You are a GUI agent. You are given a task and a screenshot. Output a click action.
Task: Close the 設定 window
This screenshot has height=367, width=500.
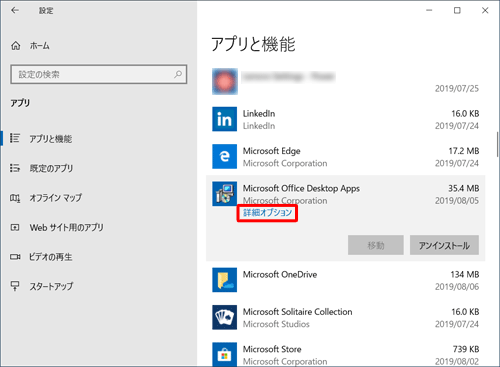[x=485, y=10]
